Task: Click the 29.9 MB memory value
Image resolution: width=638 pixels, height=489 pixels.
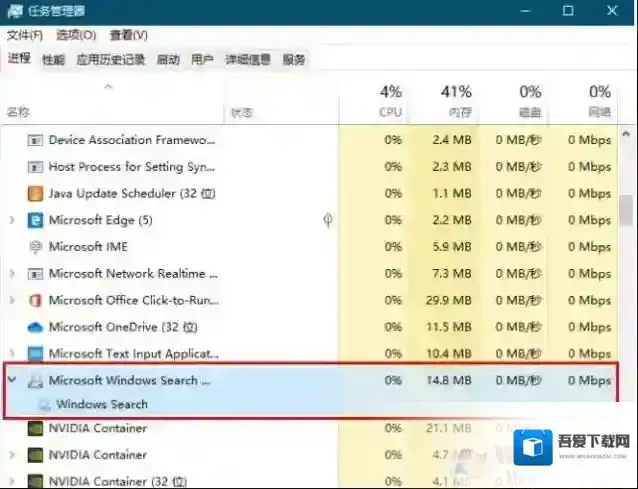Action: (448, 300)
